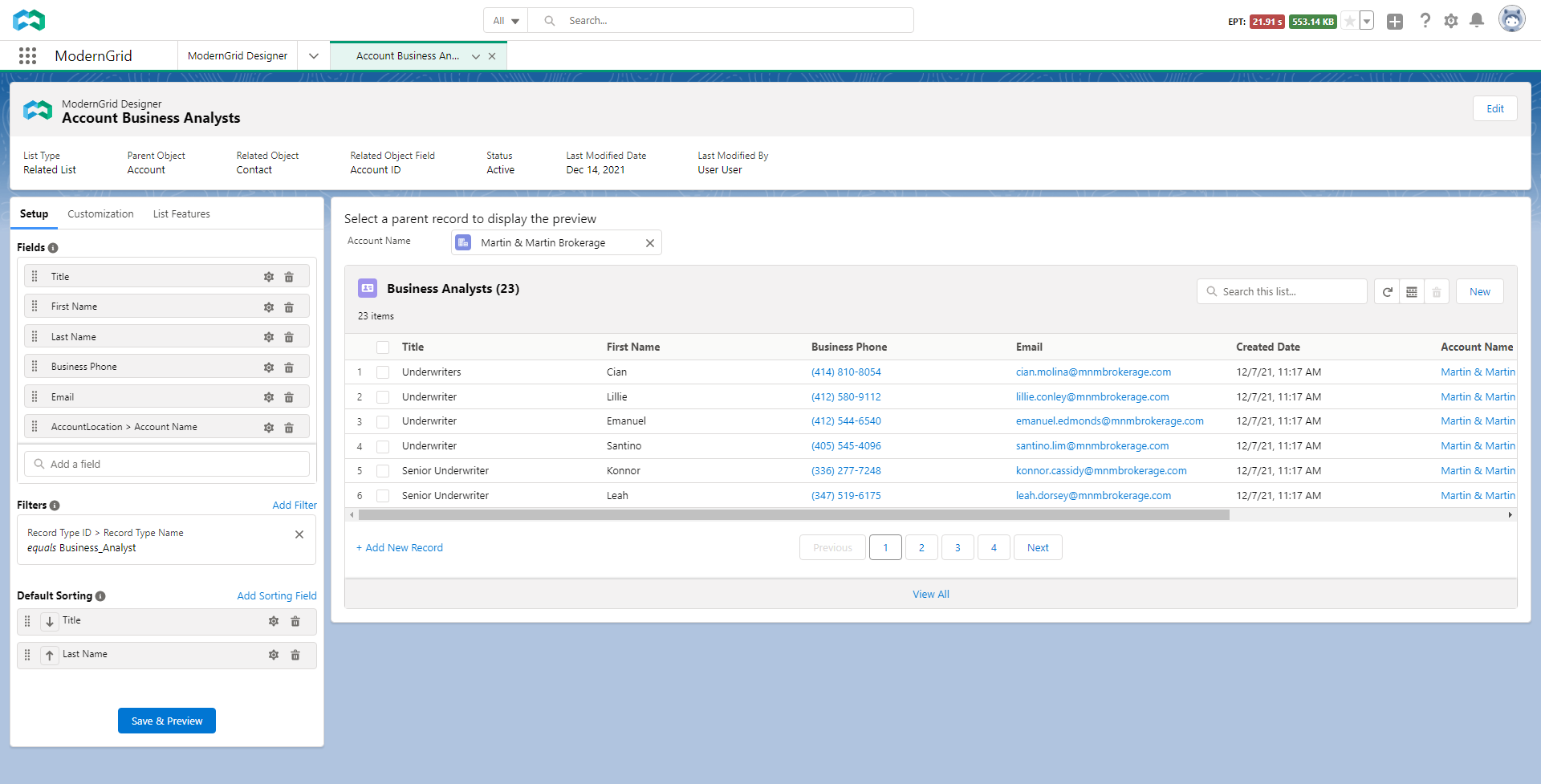Click the horizontal scrollbar of the list
This screenshot has width=1541, height=784.
tap(793, 515)
